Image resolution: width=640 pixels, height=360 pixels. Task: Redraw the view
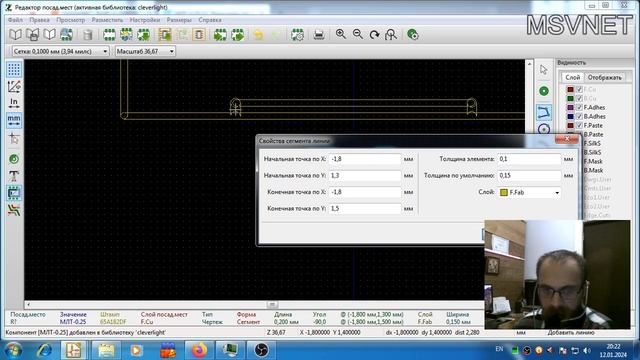point(374,35)
